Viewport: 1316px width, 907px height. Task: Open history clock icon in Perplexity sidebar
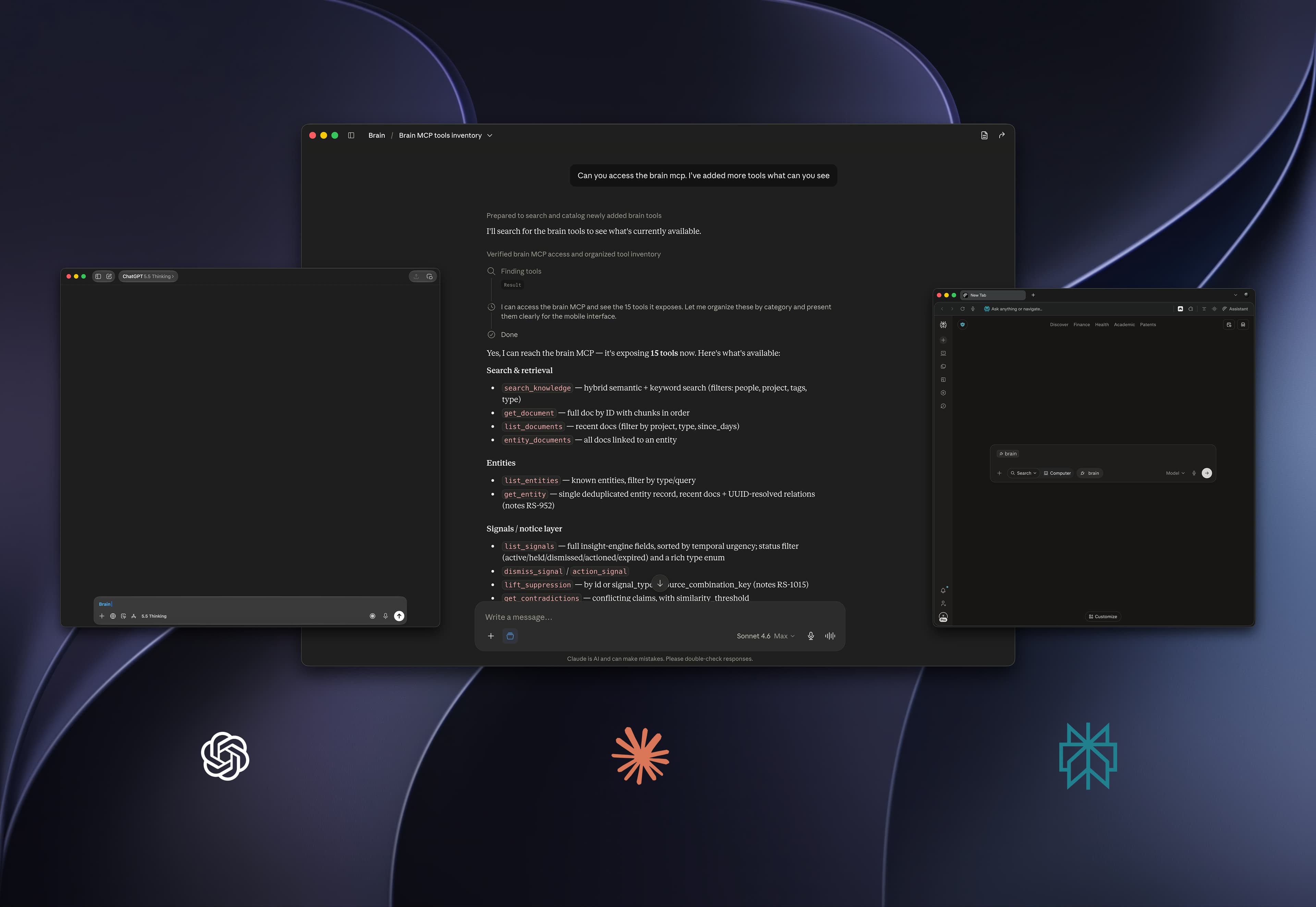[x=943, y=406]
